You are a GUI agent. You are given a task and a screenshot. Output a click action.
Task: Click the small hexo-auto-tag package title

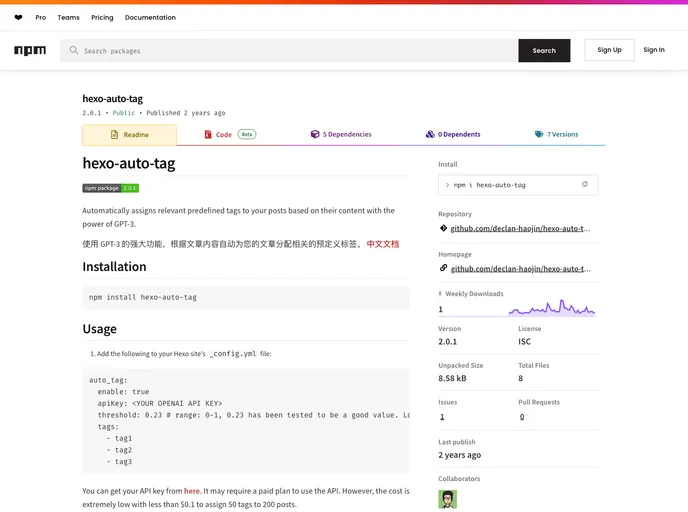113,99
